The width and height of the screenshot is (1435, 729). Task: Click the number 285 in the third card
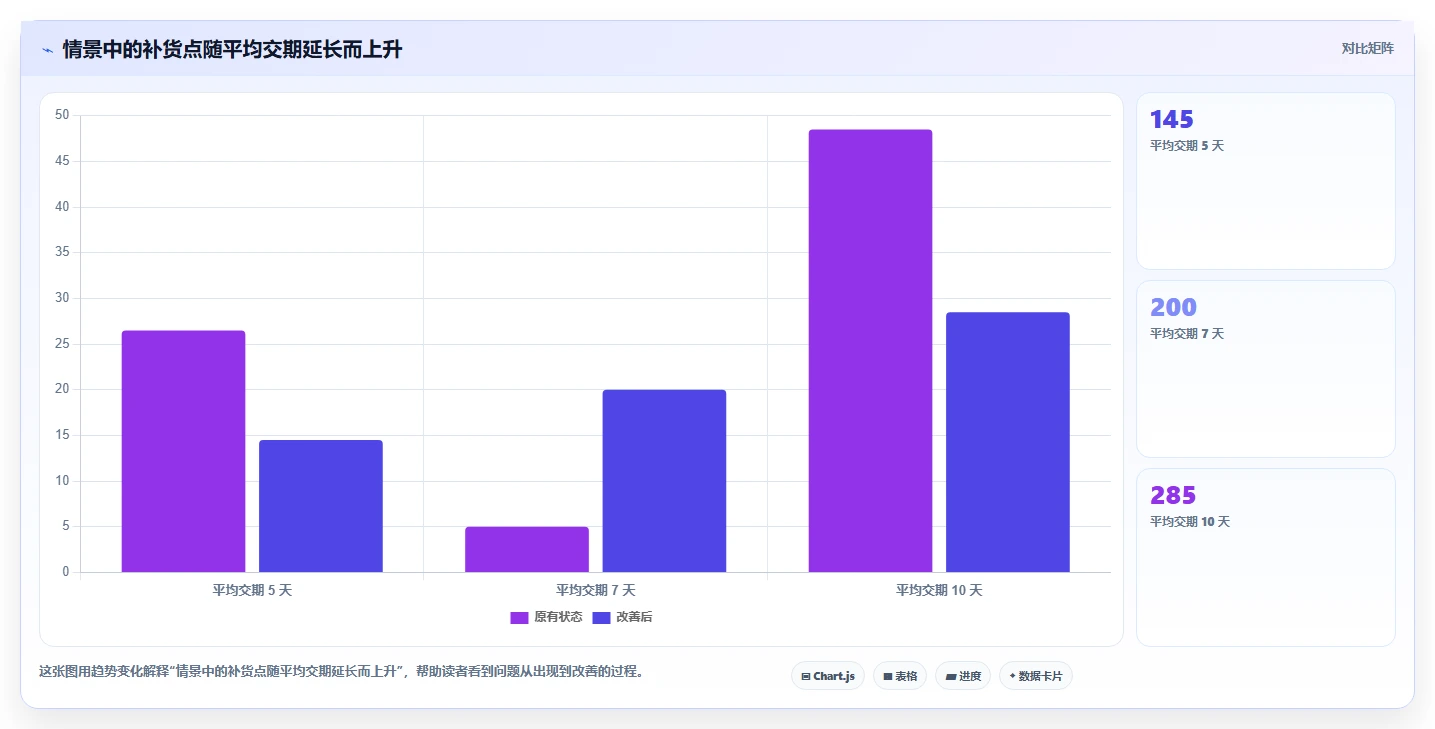click(x=1173, y=495)
